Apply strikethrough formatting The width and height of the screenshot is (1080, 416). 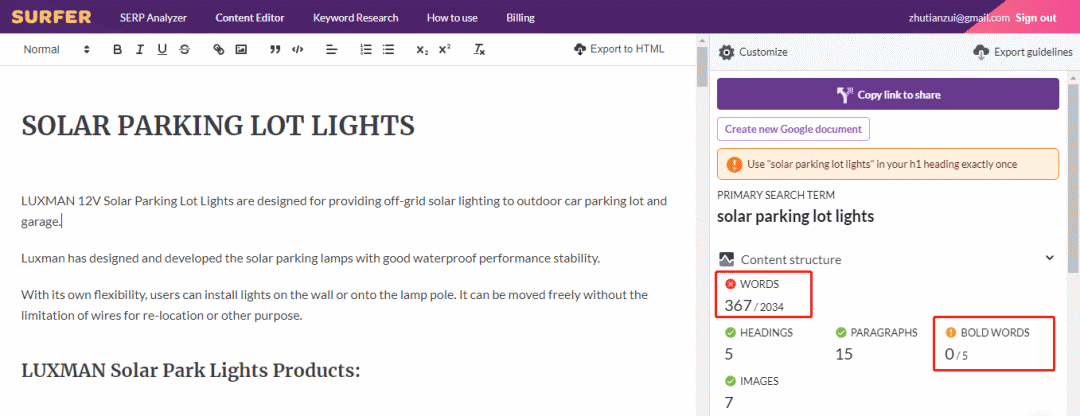coord(184,50)
